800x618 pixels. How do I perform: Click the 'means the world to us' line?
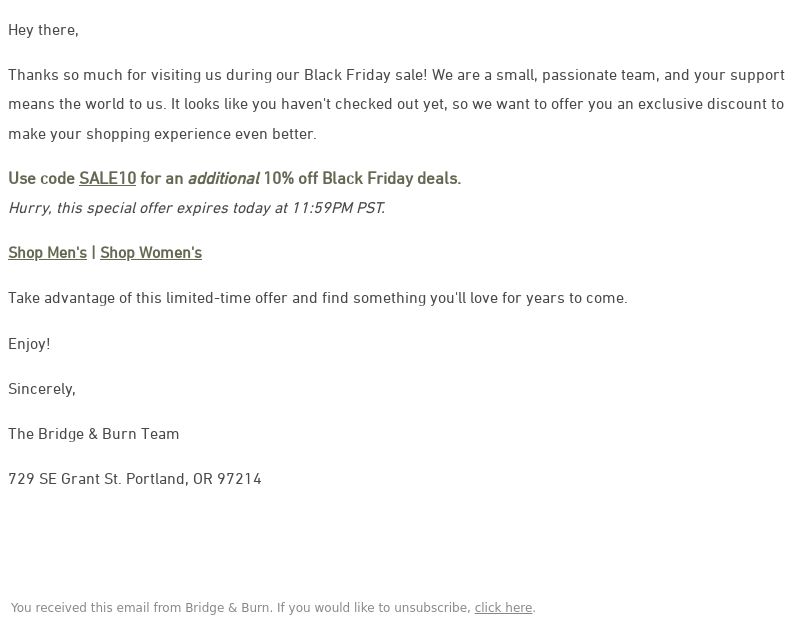[x=396, y=104]
